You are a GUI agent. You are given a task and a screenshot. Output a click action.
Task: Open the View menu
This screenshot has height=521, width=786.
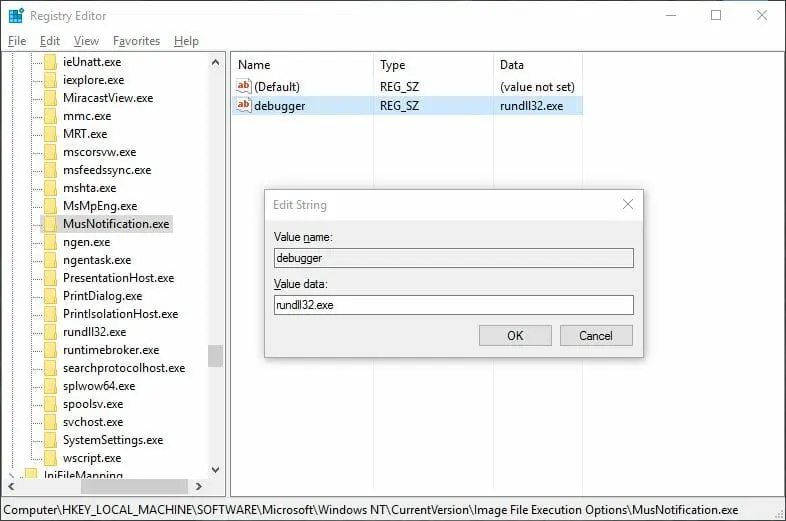86,41
